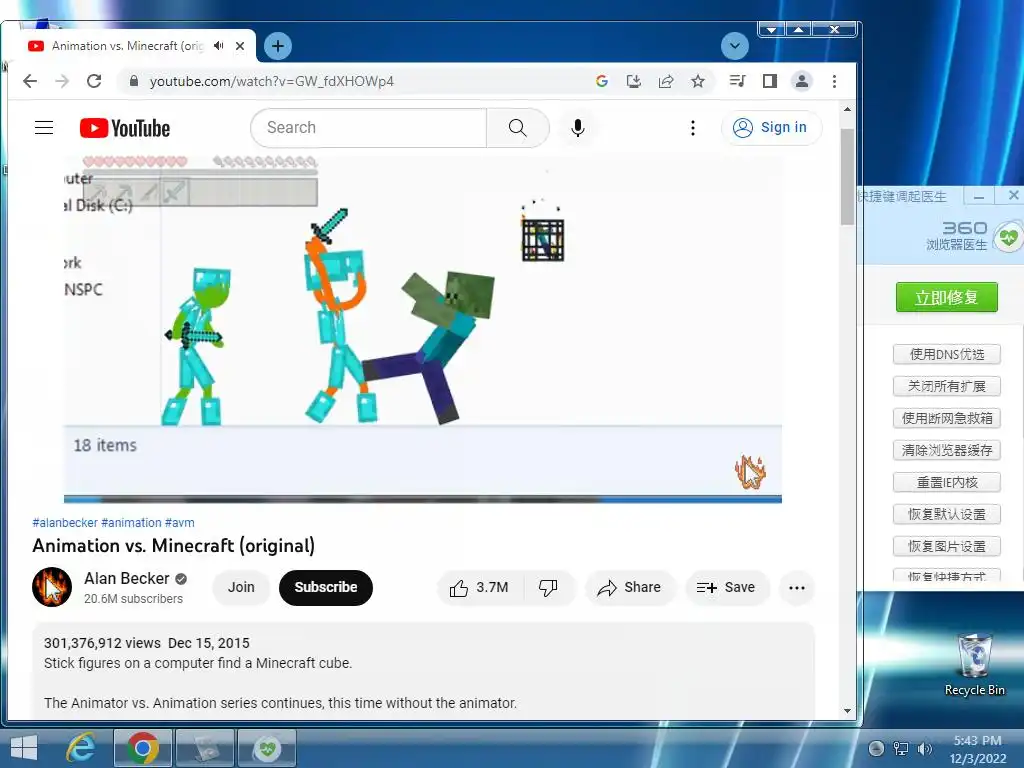
Task: Share the video
Action: [629, 587]
